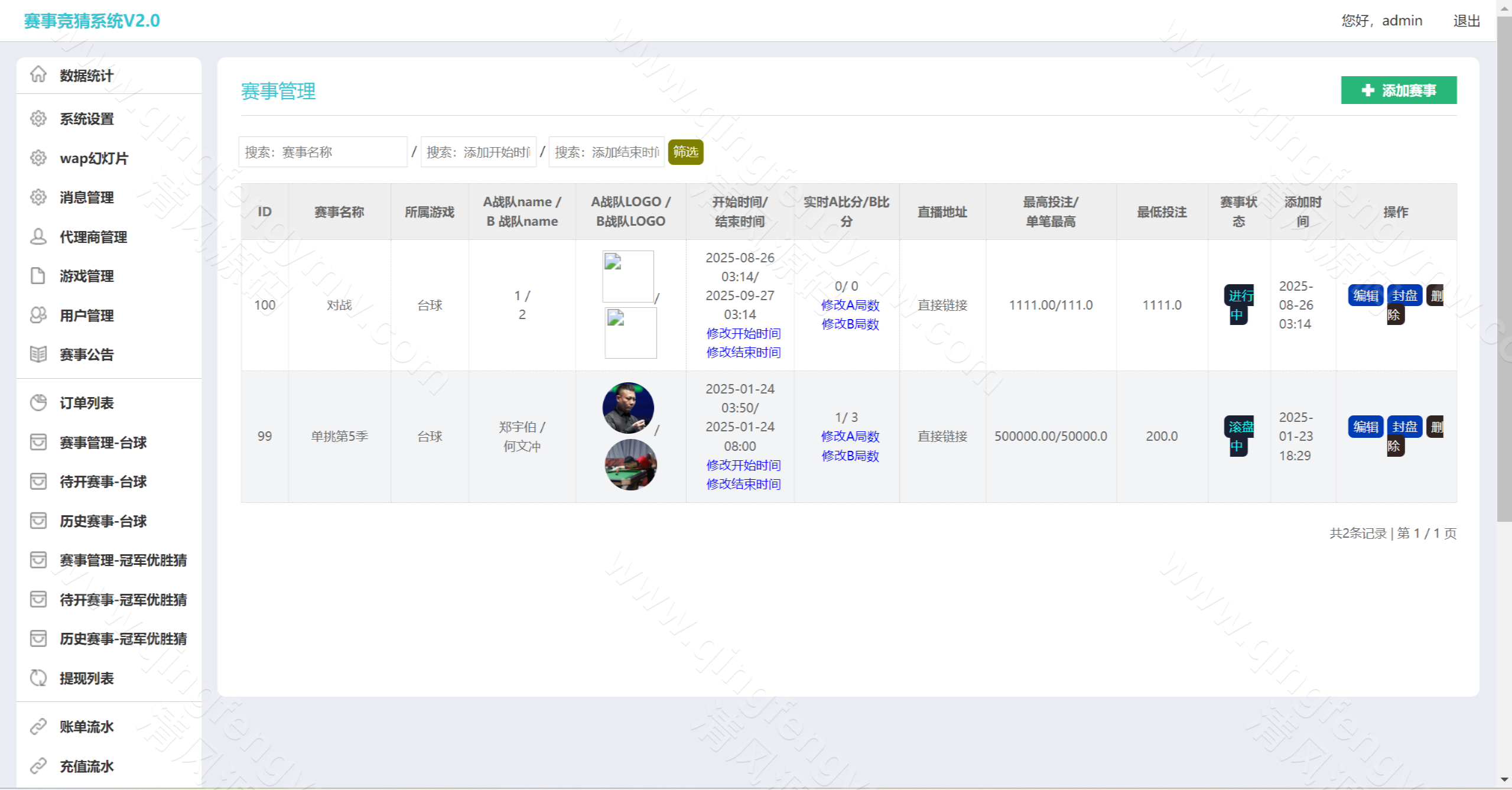This screenshot has height=790, width=1512.
Task: Click 编辑 for match ID 100
Action: (1365, 295)
